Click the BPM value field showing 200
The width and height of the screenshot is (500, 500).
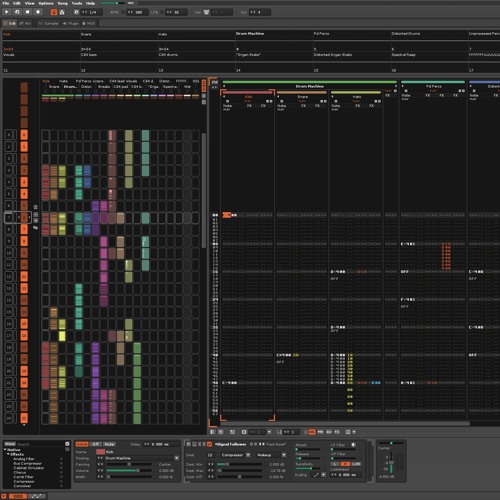coord(136,12)
